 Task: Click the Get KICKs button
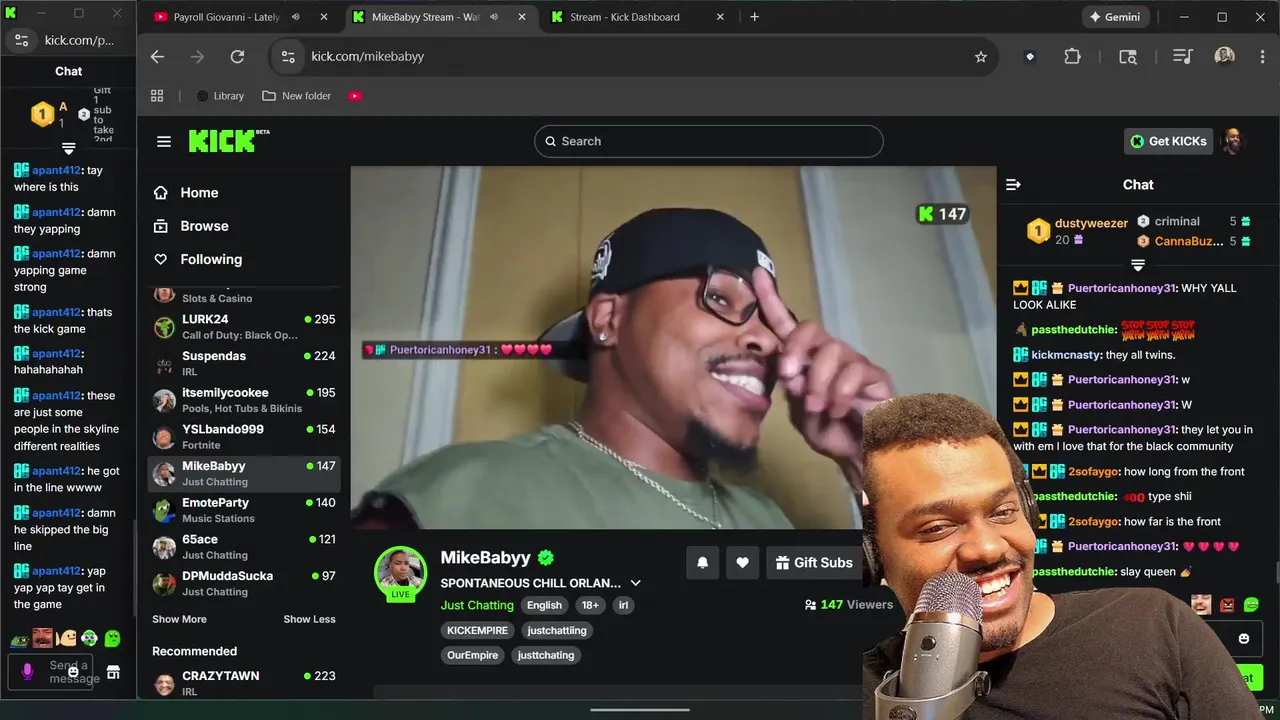click(x=1168, y=141)
